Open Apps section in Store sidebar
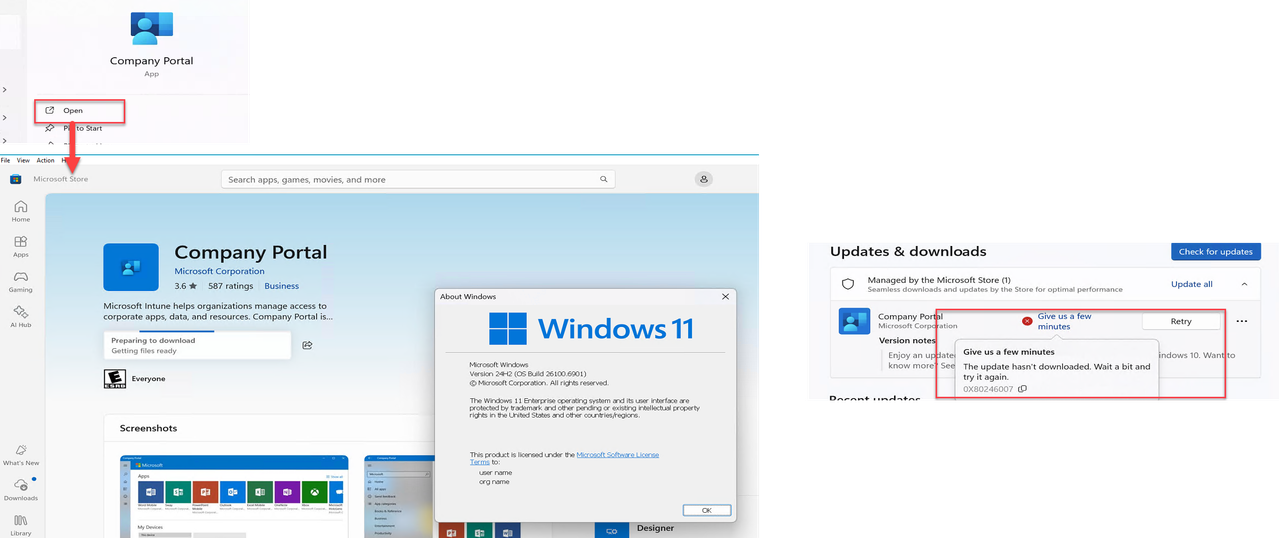The width and height of the screenshot is (1279, 538). (20, 247)
